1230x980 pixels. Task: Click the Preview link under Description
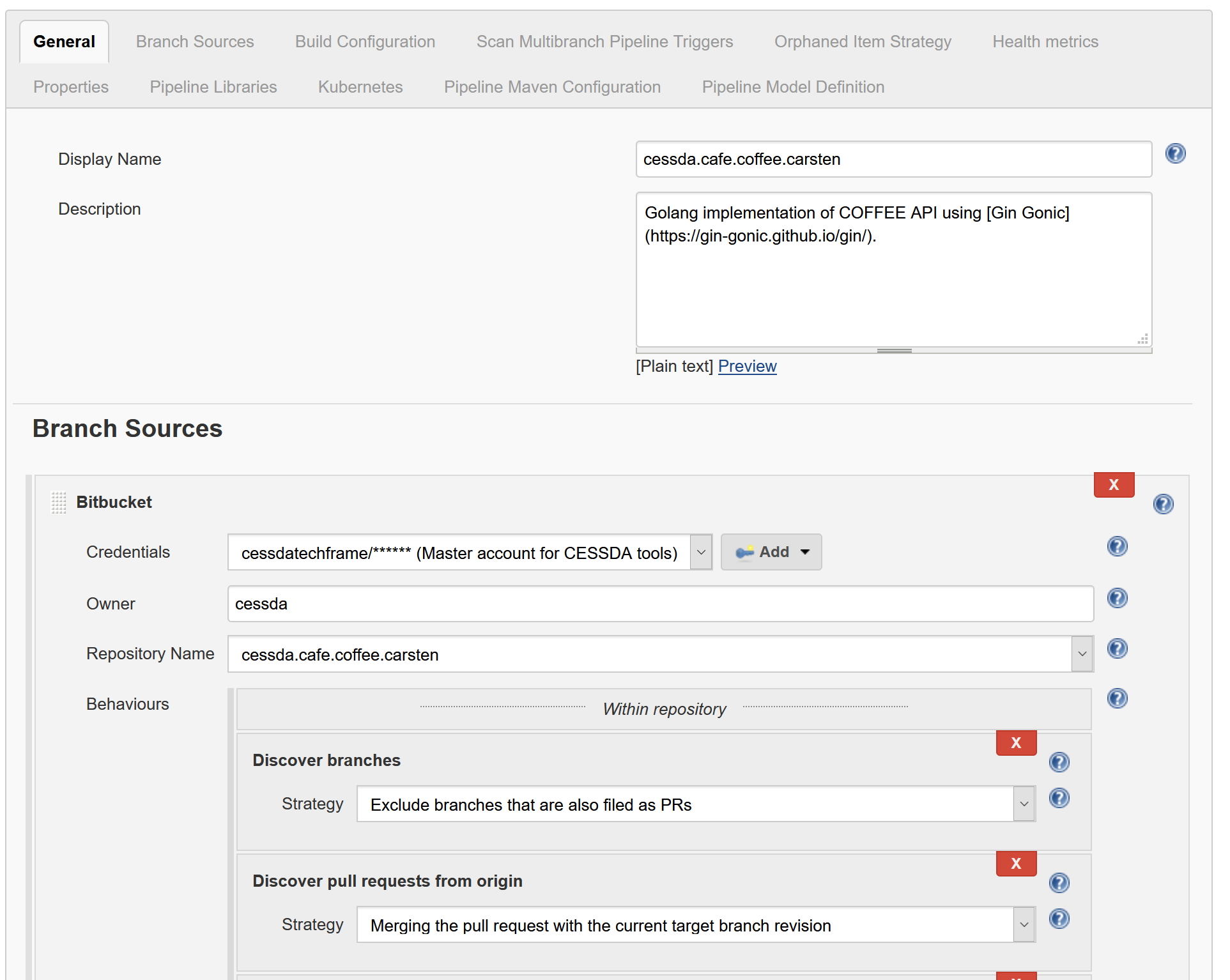pyautogui.click(x=746, y=367)
